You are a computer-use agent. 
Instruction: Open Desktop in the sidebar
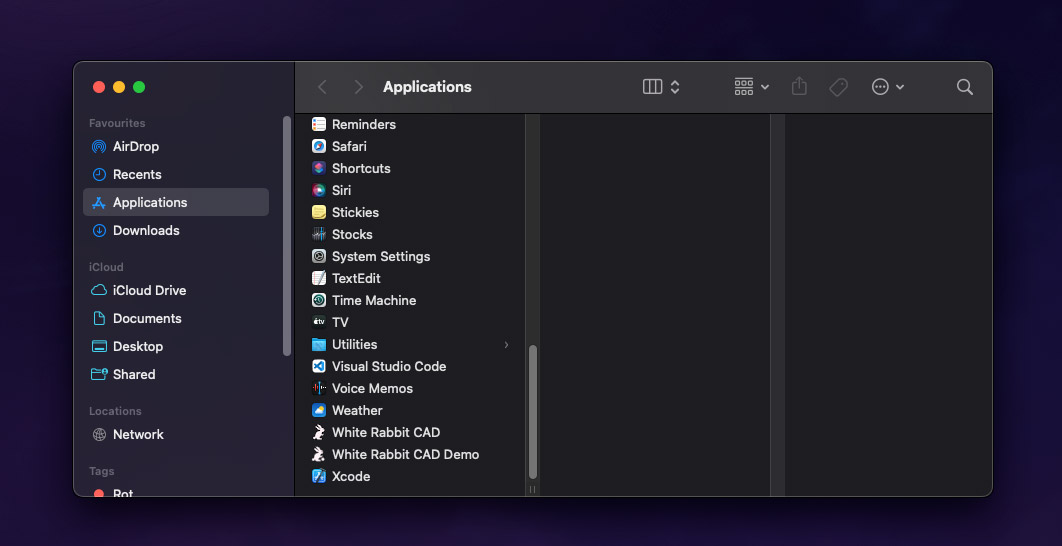click(176, 346)
